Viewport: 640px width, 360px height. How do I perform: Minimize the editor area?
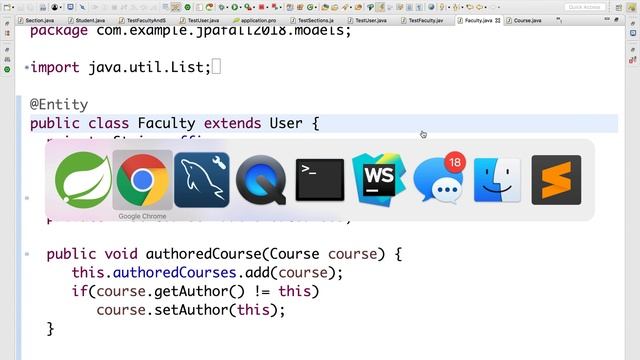click(x=607, y=19)
